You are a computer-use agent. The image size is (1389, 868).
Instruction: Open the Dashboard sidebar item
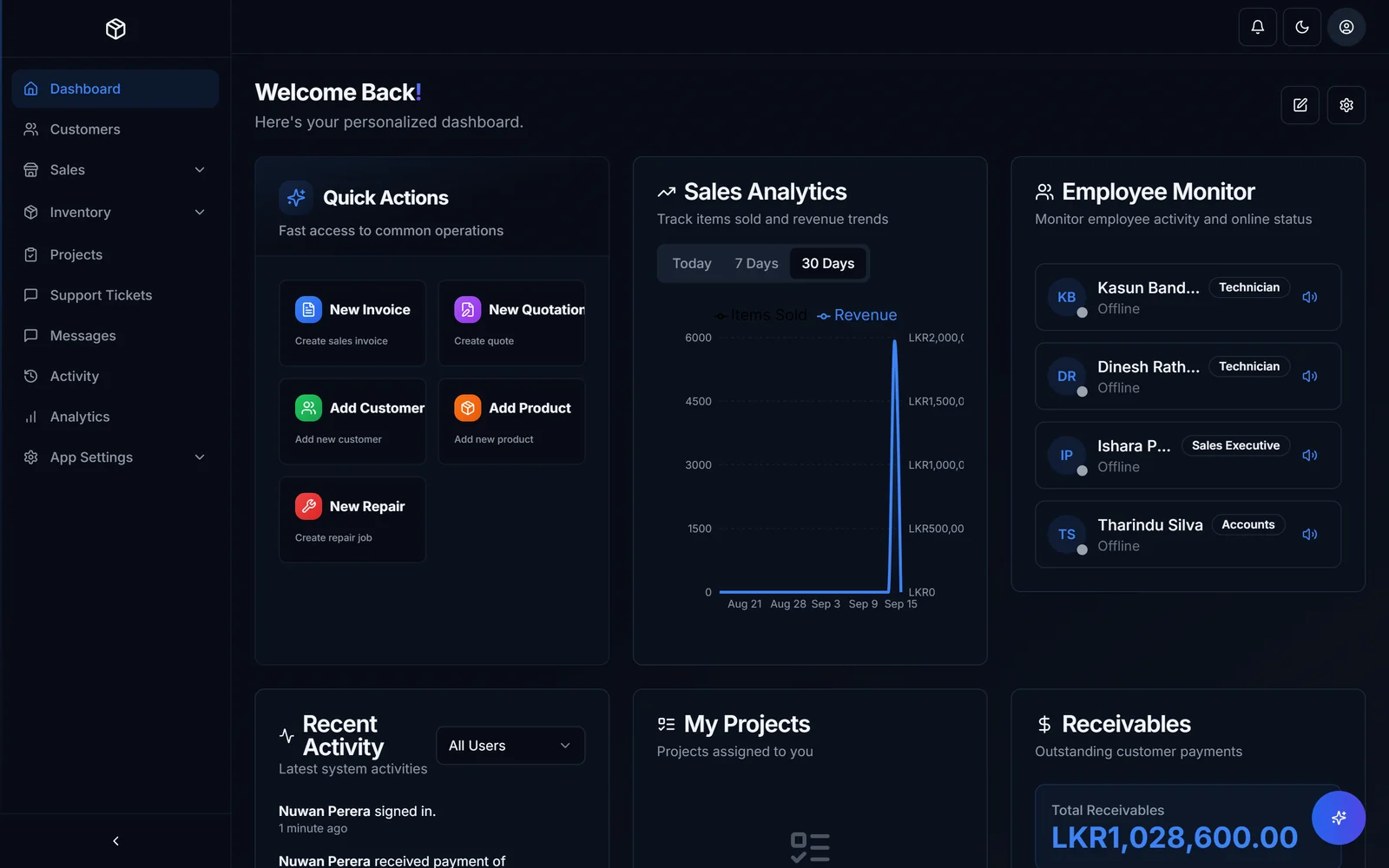(115, 89)
